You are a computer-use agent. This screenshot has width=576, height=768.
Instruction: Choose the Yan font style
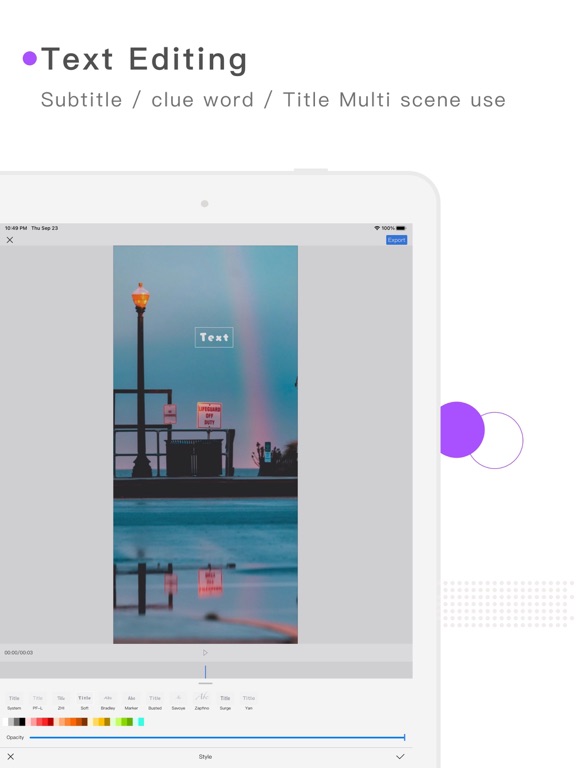pos(249,702)
